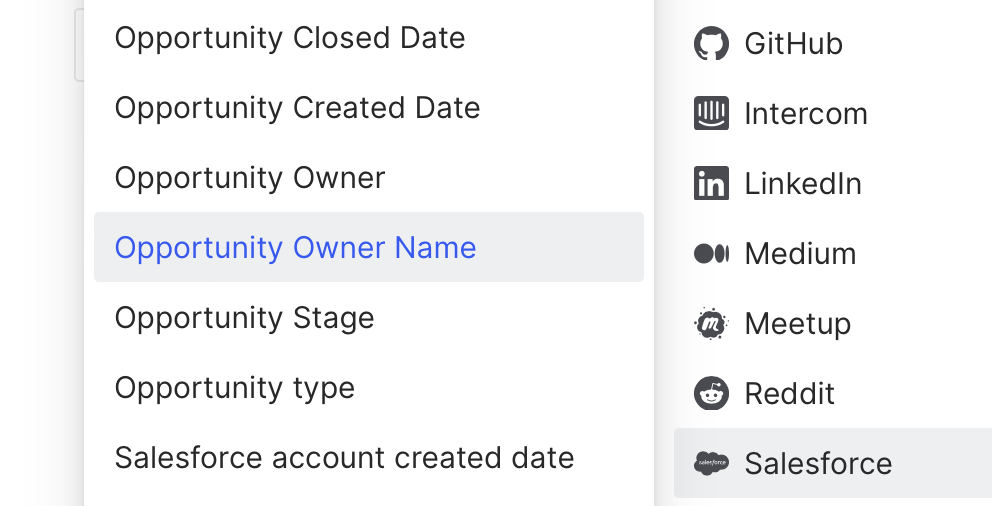Viewport: 992px width, 506px height.
Task: Select the Intercom text label
Action: coord(805,114)
